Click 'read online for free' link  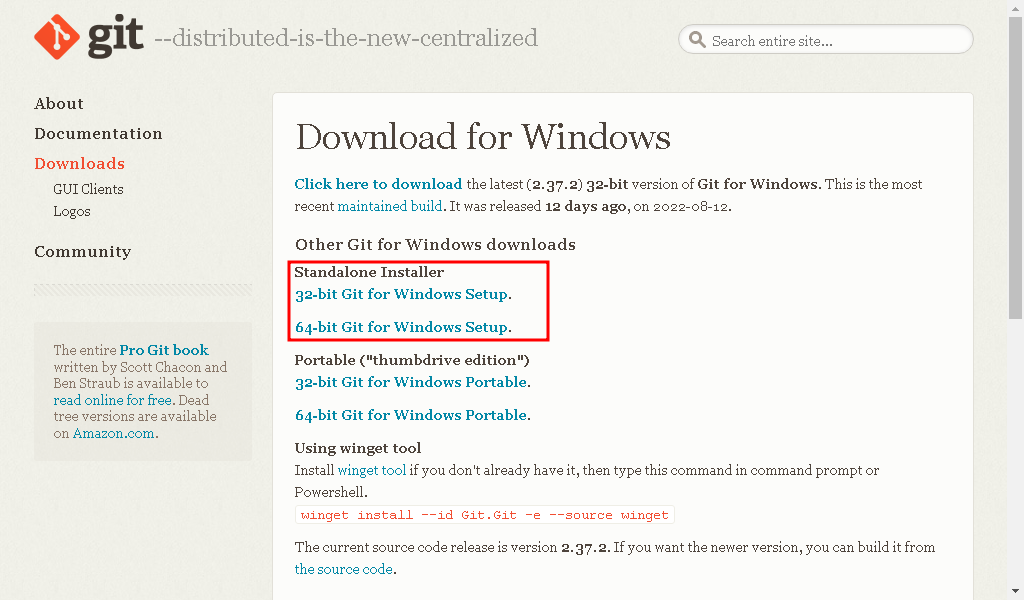pyautogui.click(x=113, y=400)
